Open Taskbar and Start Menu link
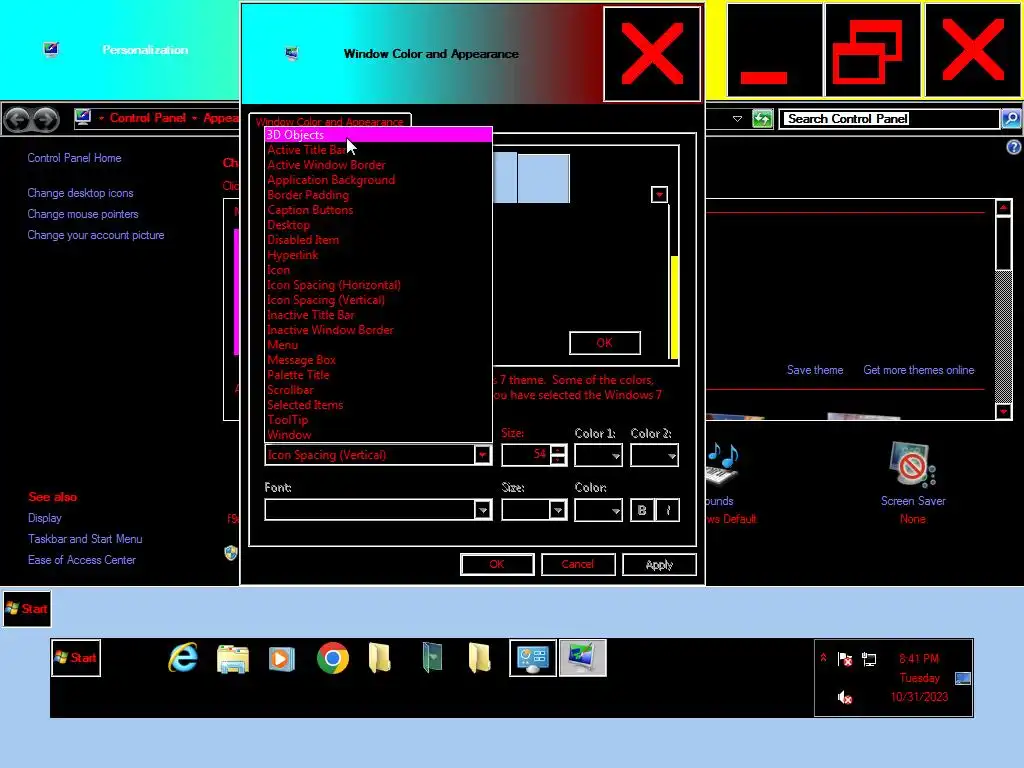 [x=85, y=539]
